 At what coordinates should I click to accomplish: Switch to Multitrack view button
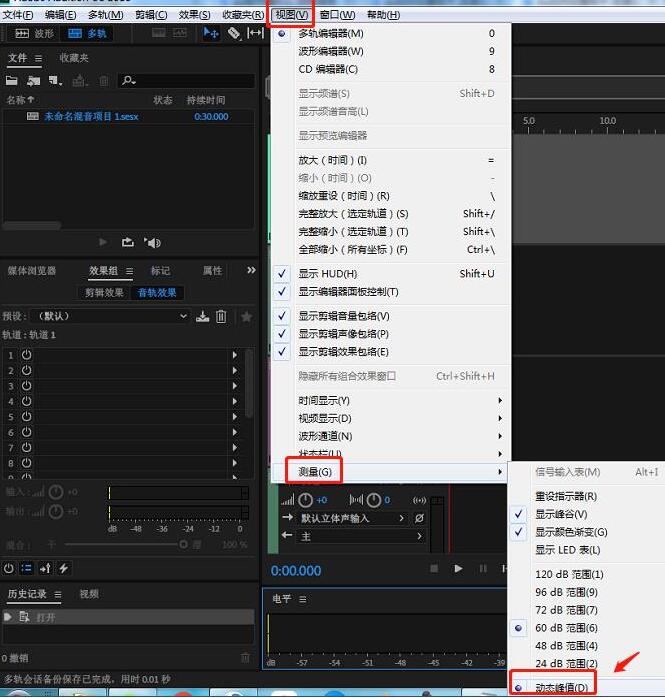click(x=87, y=34)
